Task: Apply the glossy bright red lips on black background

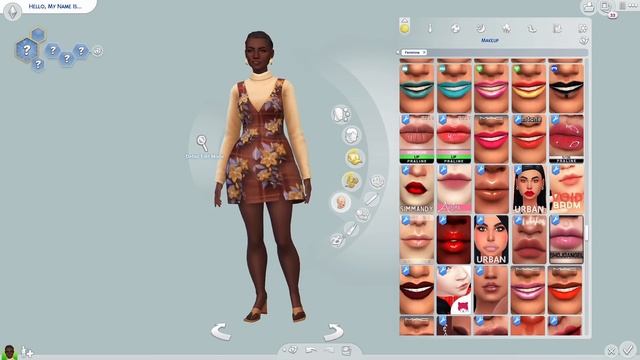Action: coord(454,240)
